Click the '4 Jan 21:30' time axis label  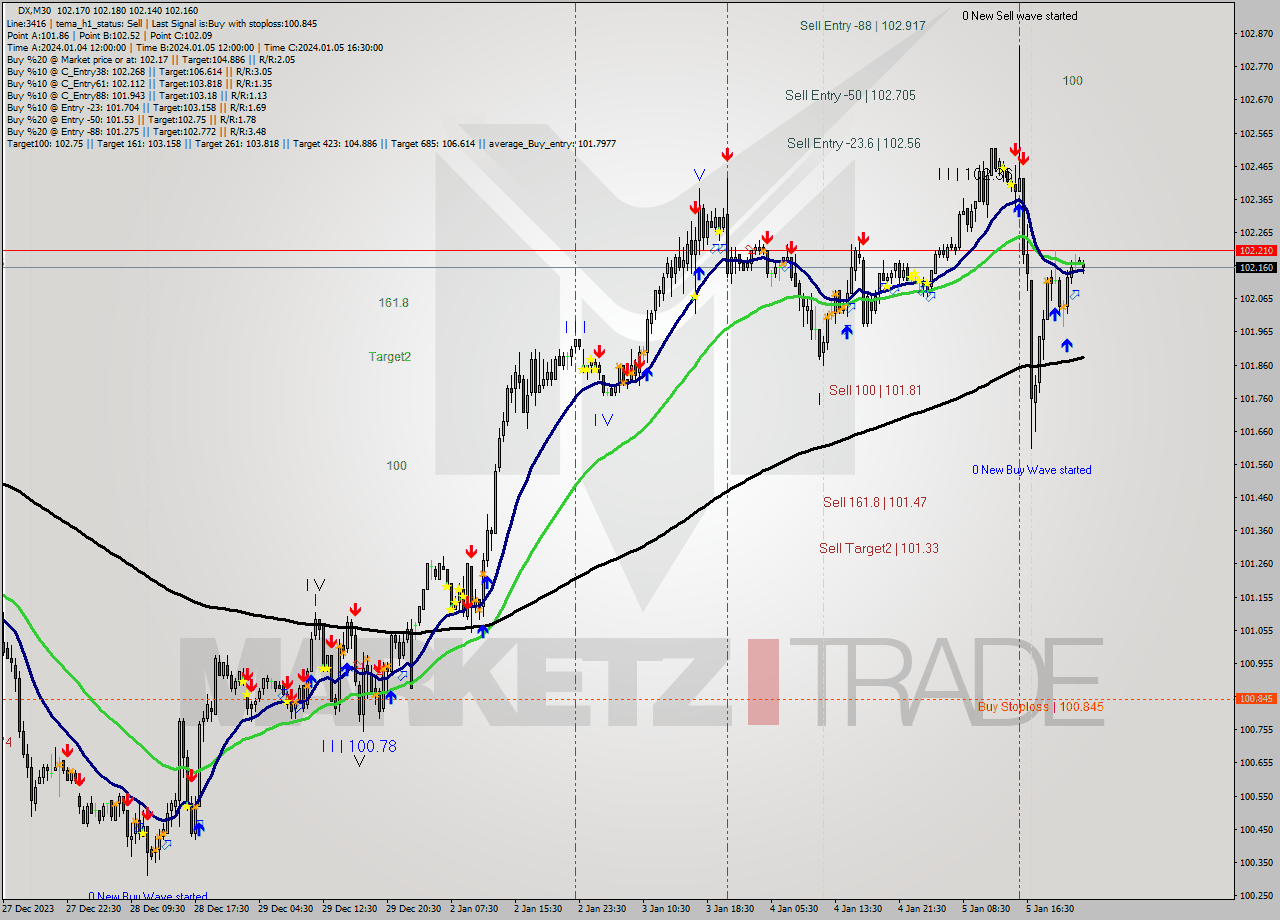click(923, 909)
